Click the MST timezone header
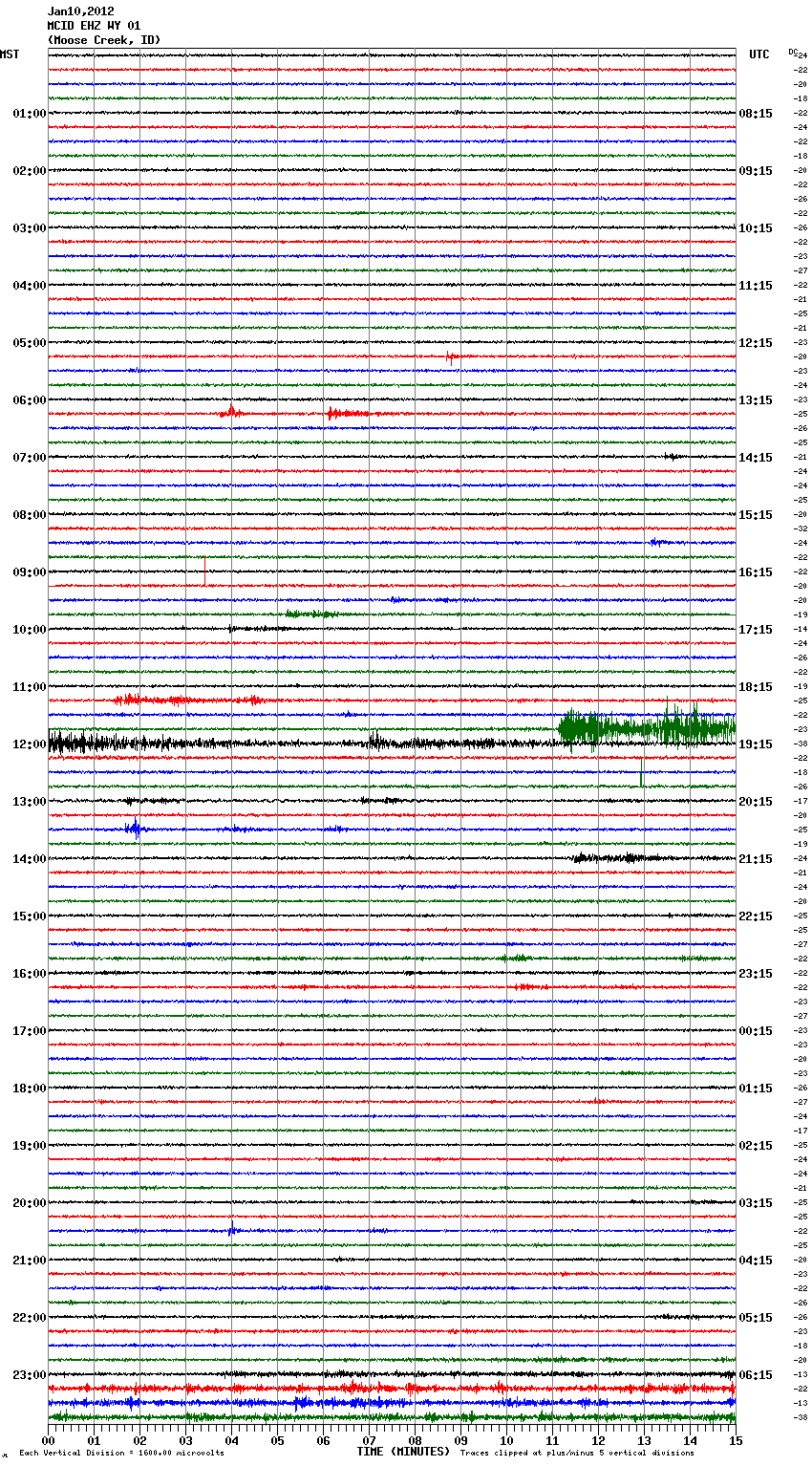 coord(10,54)
